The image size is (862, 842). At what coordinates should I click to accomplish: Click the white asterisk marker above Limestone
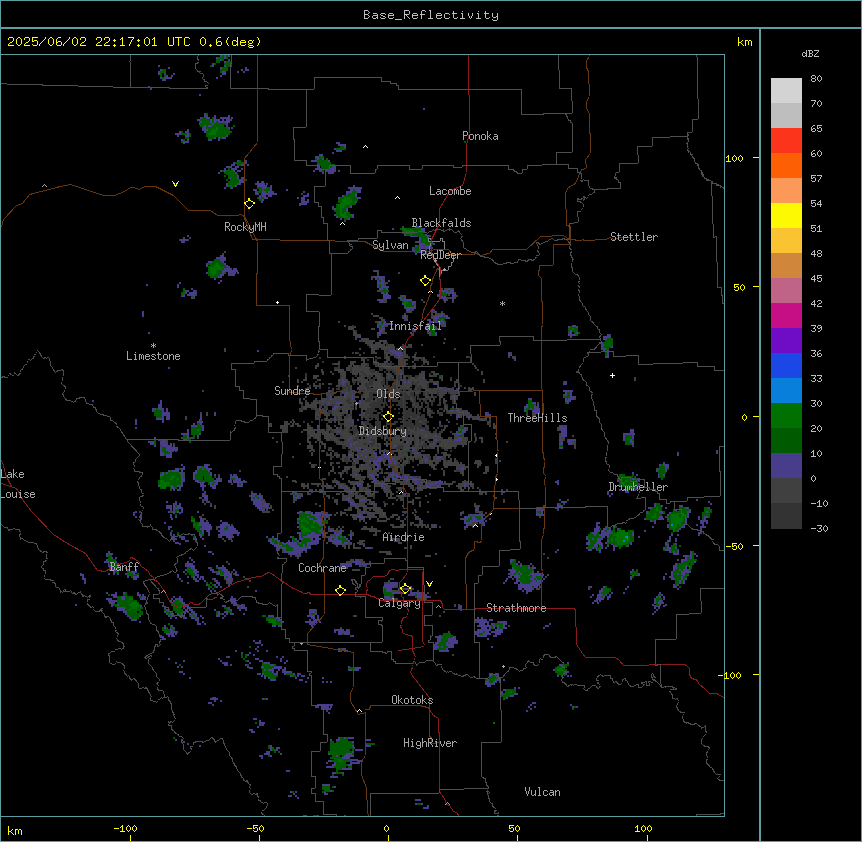153,346
